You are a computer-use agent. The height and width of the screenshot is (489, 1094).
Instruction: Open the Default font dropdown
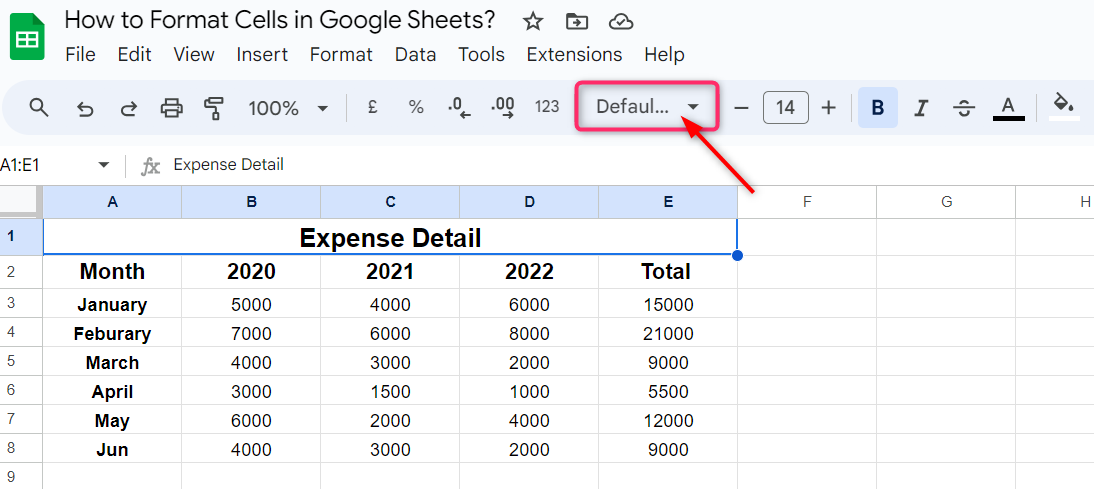tap(647, 107)
